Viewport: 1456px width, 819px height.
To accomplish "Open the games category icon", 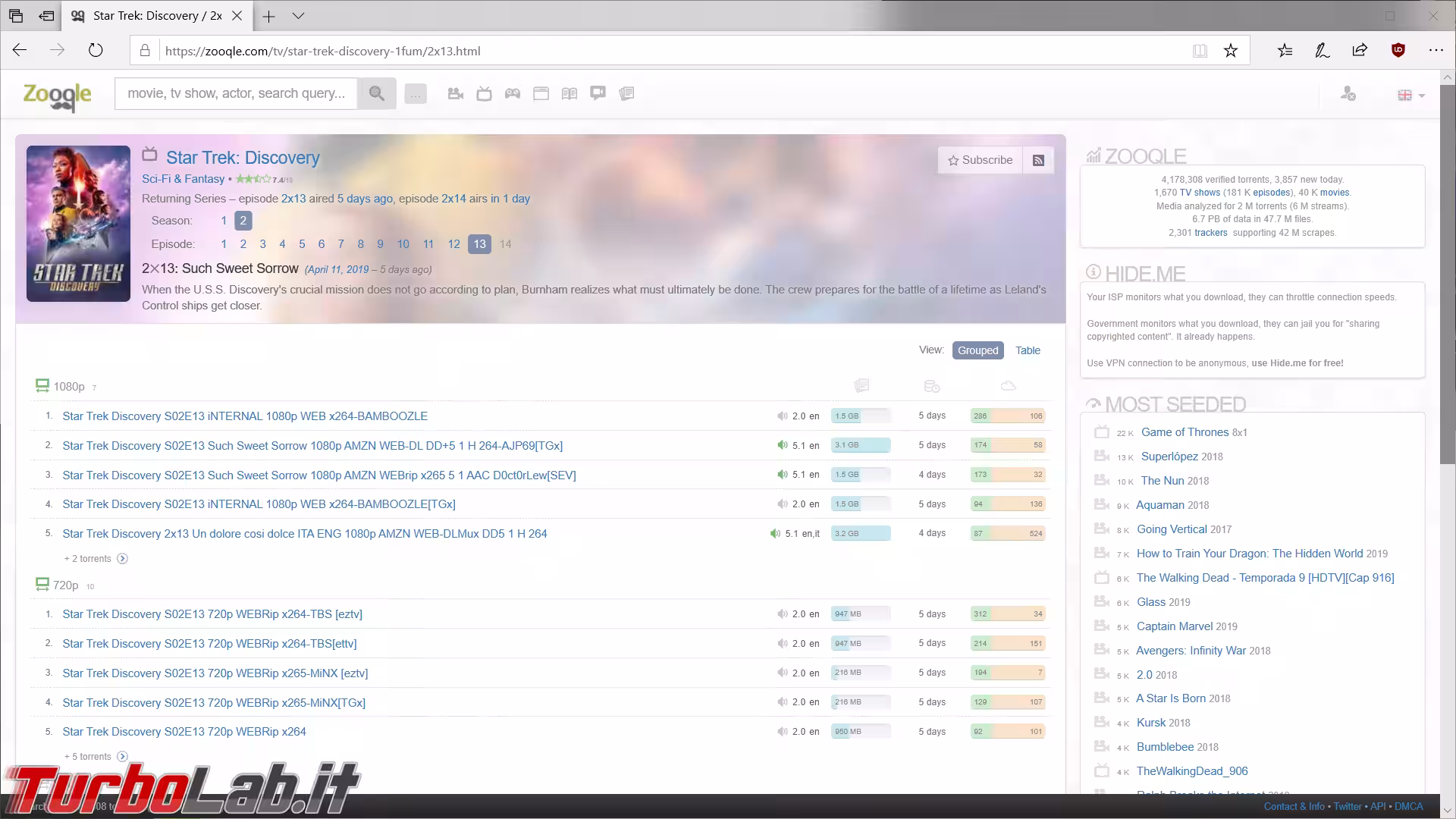I will tap(513, 93).
